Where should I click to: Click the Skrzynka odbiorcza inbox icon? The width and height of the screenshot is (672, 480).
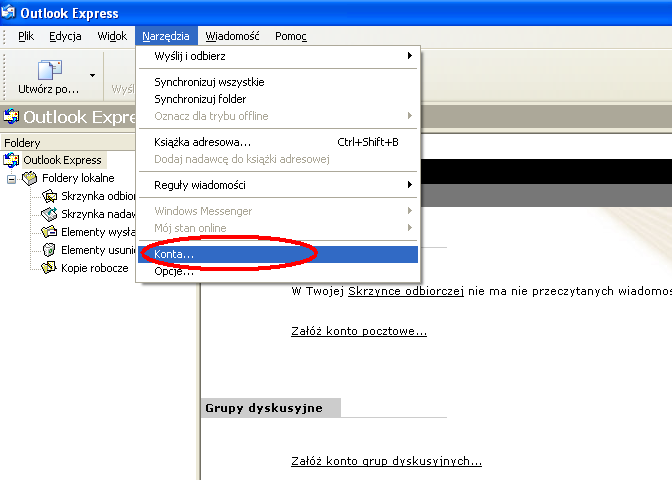pyautogui.click(x=49, y=196)
